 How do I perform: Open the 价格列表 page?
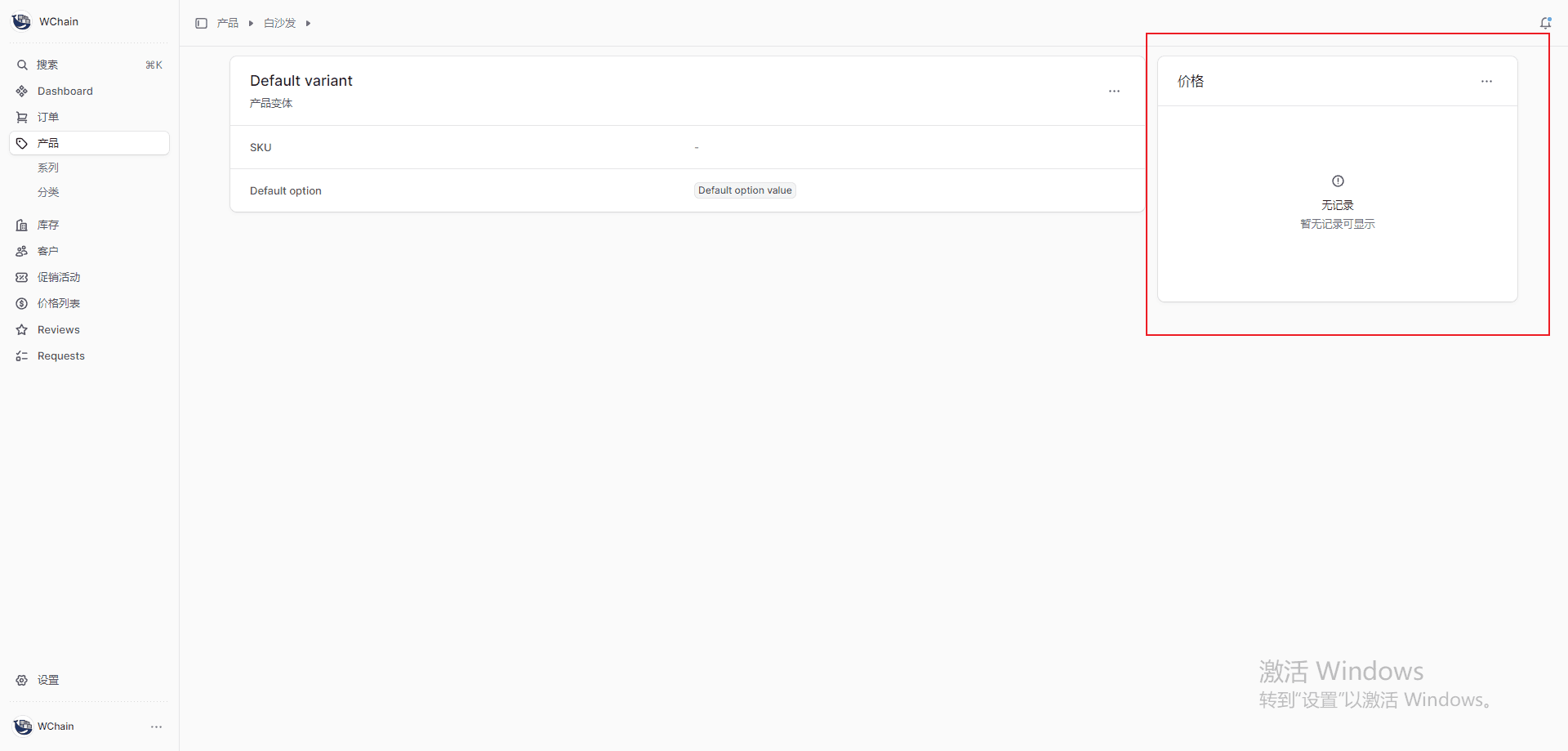click(x=58, y=303)
